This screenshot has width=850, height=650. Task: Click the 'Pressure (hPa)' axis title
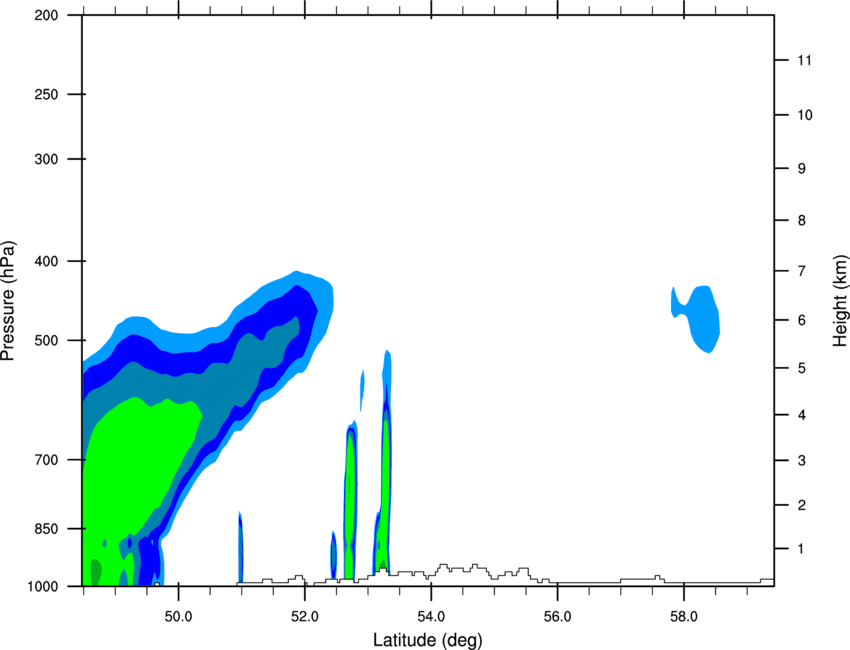click(8, 301)
